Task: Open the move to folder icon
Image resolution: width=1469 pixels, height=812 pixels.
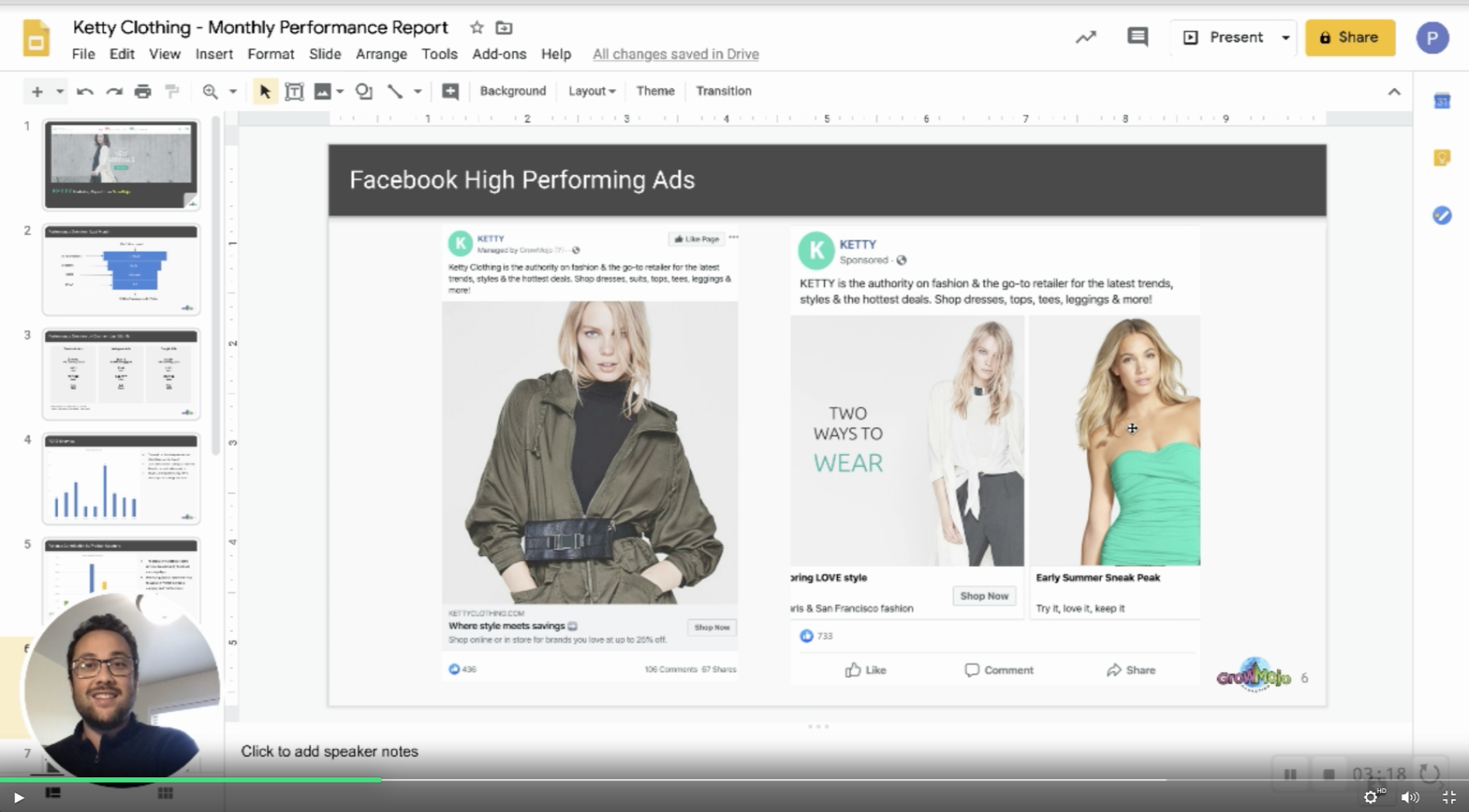Action: pyautogui.click(x=504, y=27)
